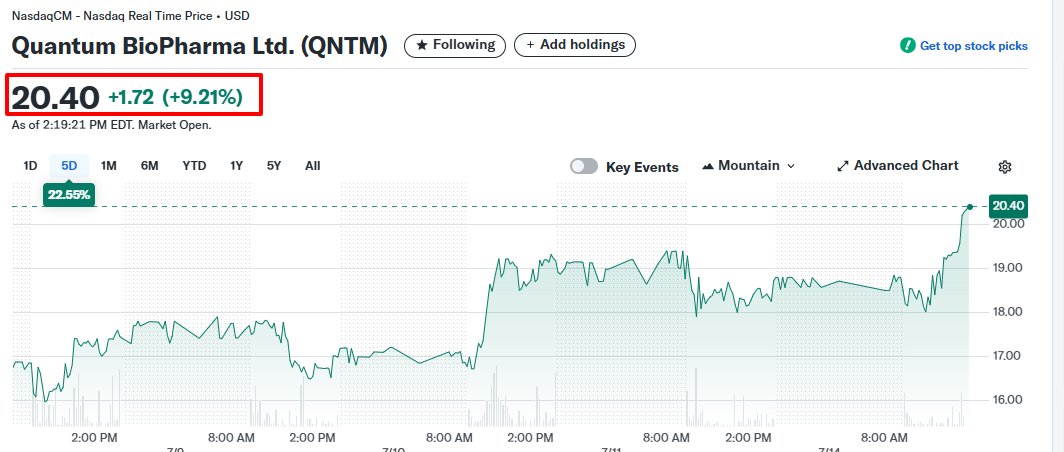Toggle the Key Events switch

coord(584,166)
